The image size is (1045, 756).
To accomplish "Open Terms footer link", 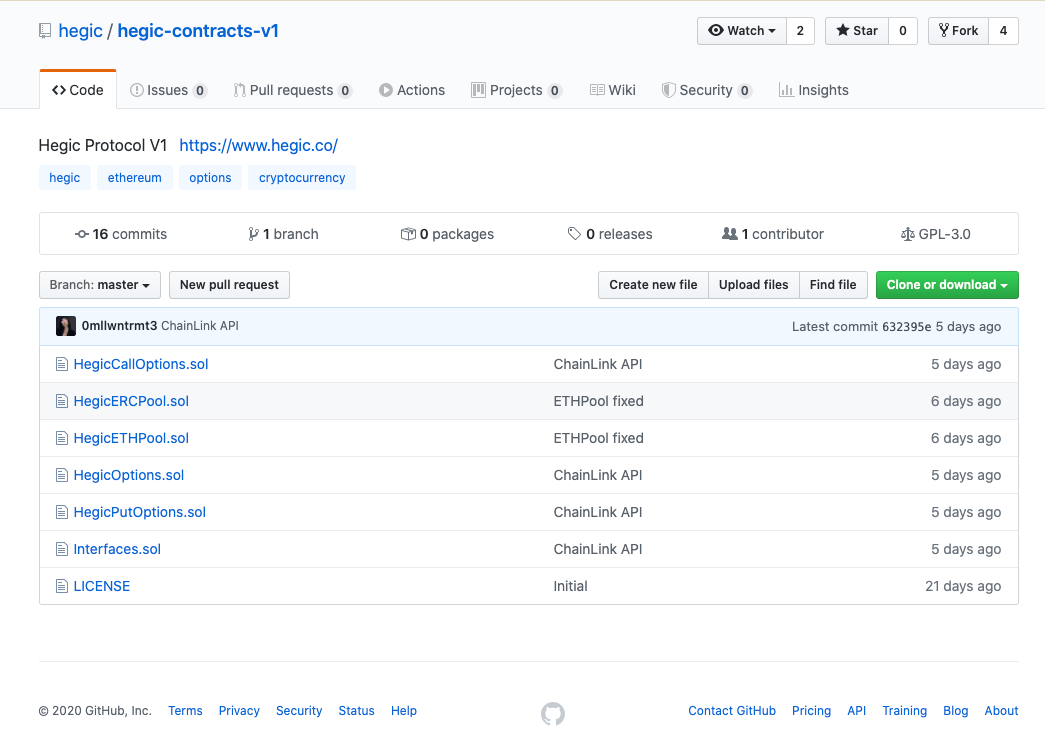I will coord(185,711).
